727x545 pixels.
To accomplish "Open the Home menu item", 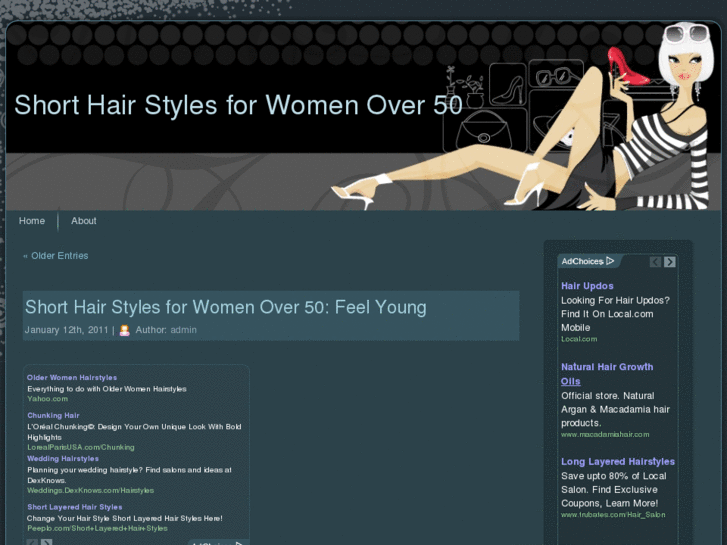I will pyautogui.click(x=32, y=221).
